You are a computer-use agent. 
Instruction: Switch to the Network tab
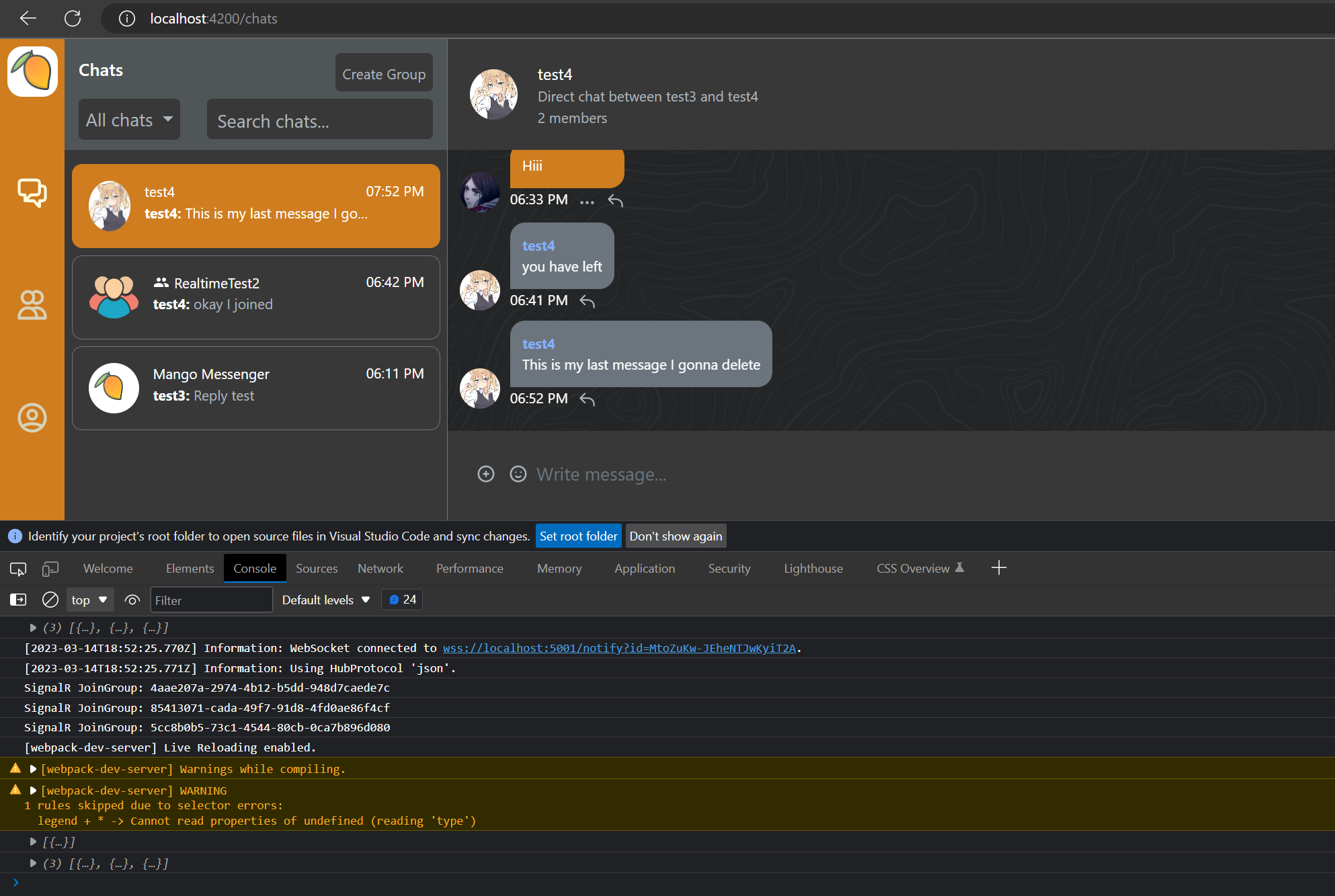380,569
